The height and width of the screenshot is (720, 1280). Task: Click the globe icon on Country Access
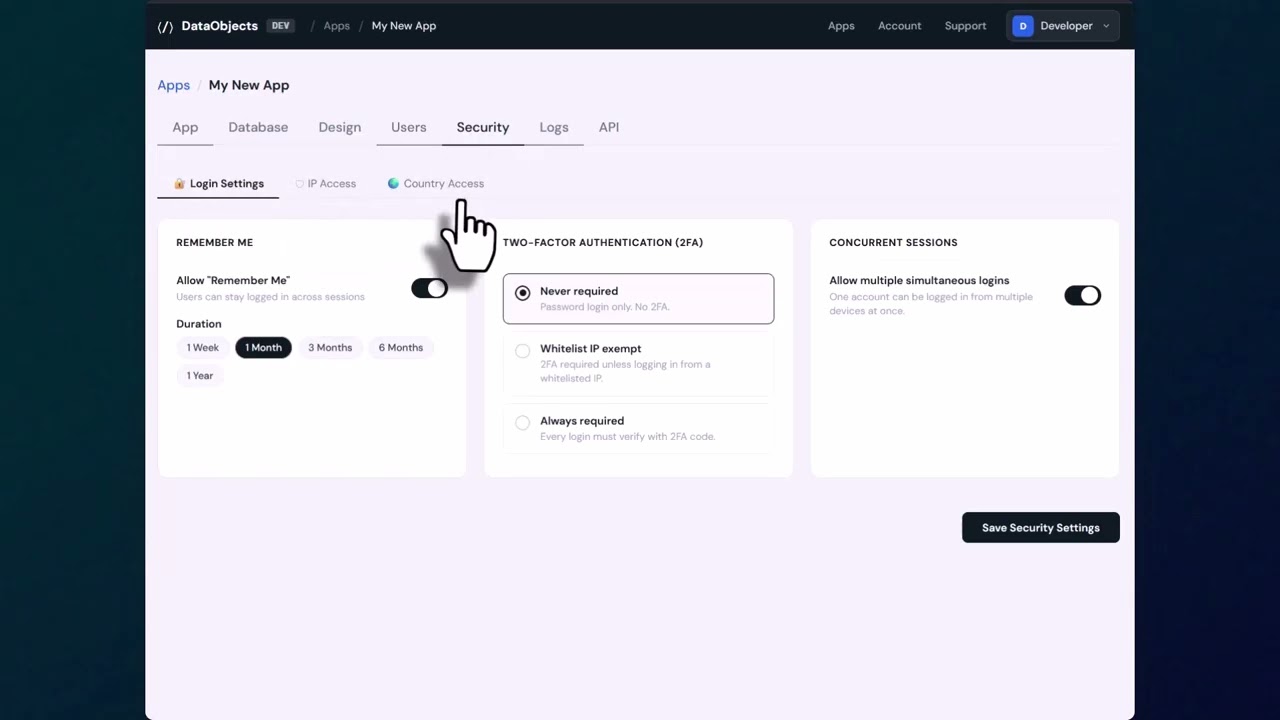[x=393, y=184]
